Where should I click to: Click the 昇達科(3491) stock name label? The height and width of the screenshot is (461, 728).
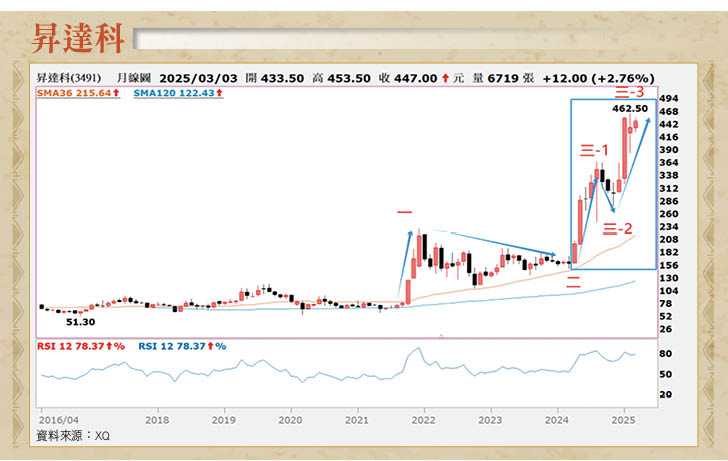[72, 78]
